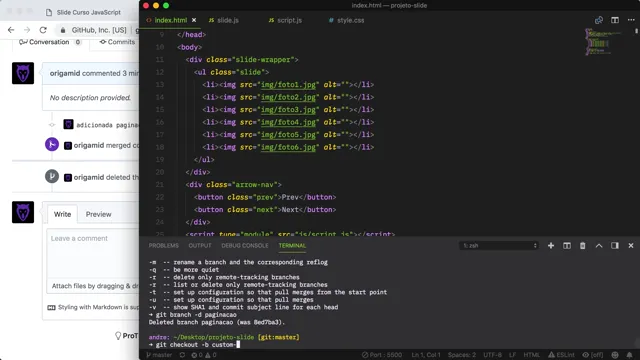Click Port : 5500 live server status
The image size is (640, 360).
tap(382, 355)
